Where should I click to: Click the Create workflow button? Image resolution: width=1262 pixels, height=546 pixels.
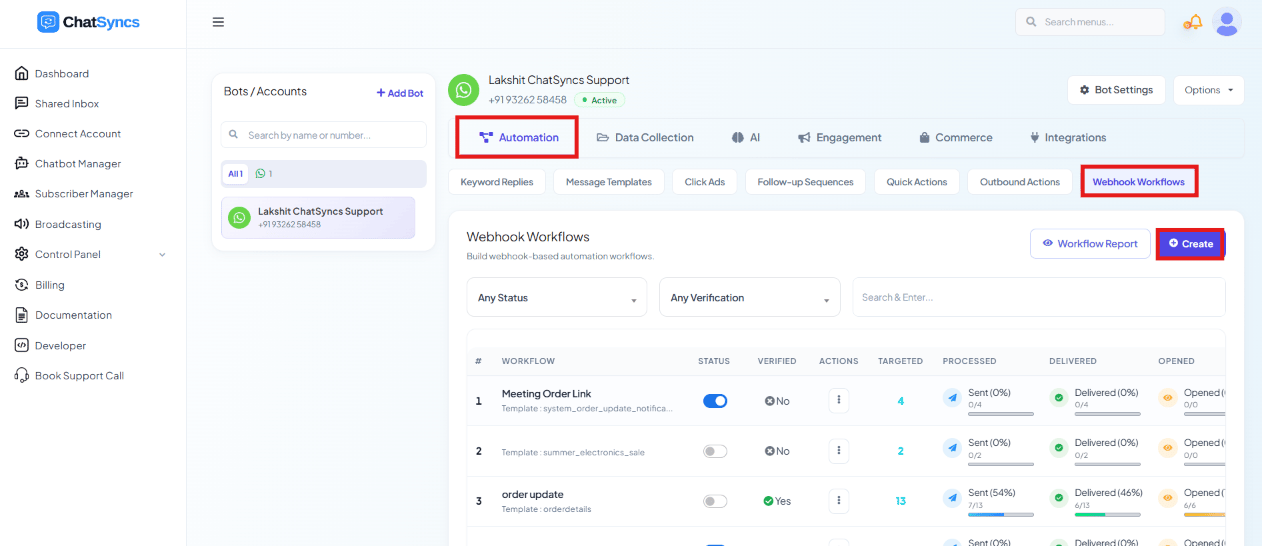1190,243
